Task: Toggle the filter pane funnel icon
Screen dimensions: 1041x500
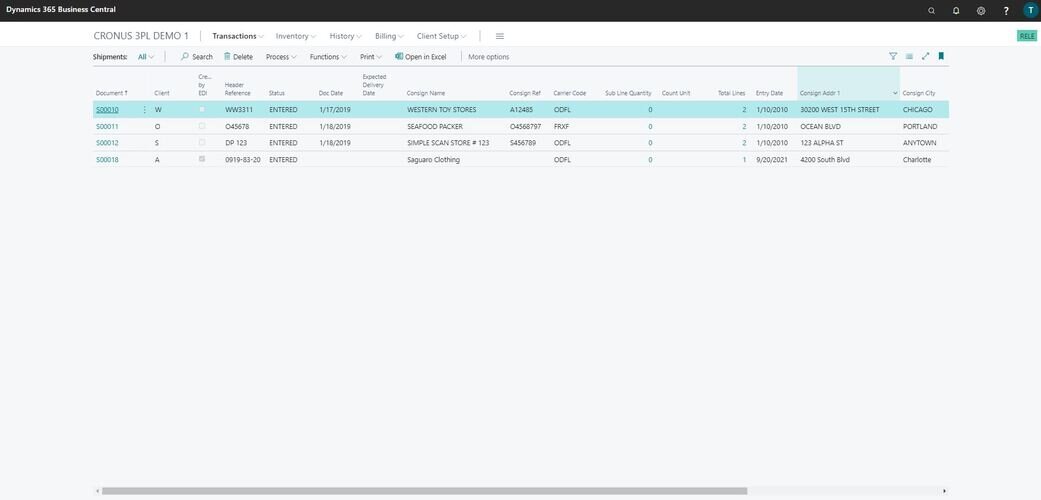Action: [x=893, y=57]
